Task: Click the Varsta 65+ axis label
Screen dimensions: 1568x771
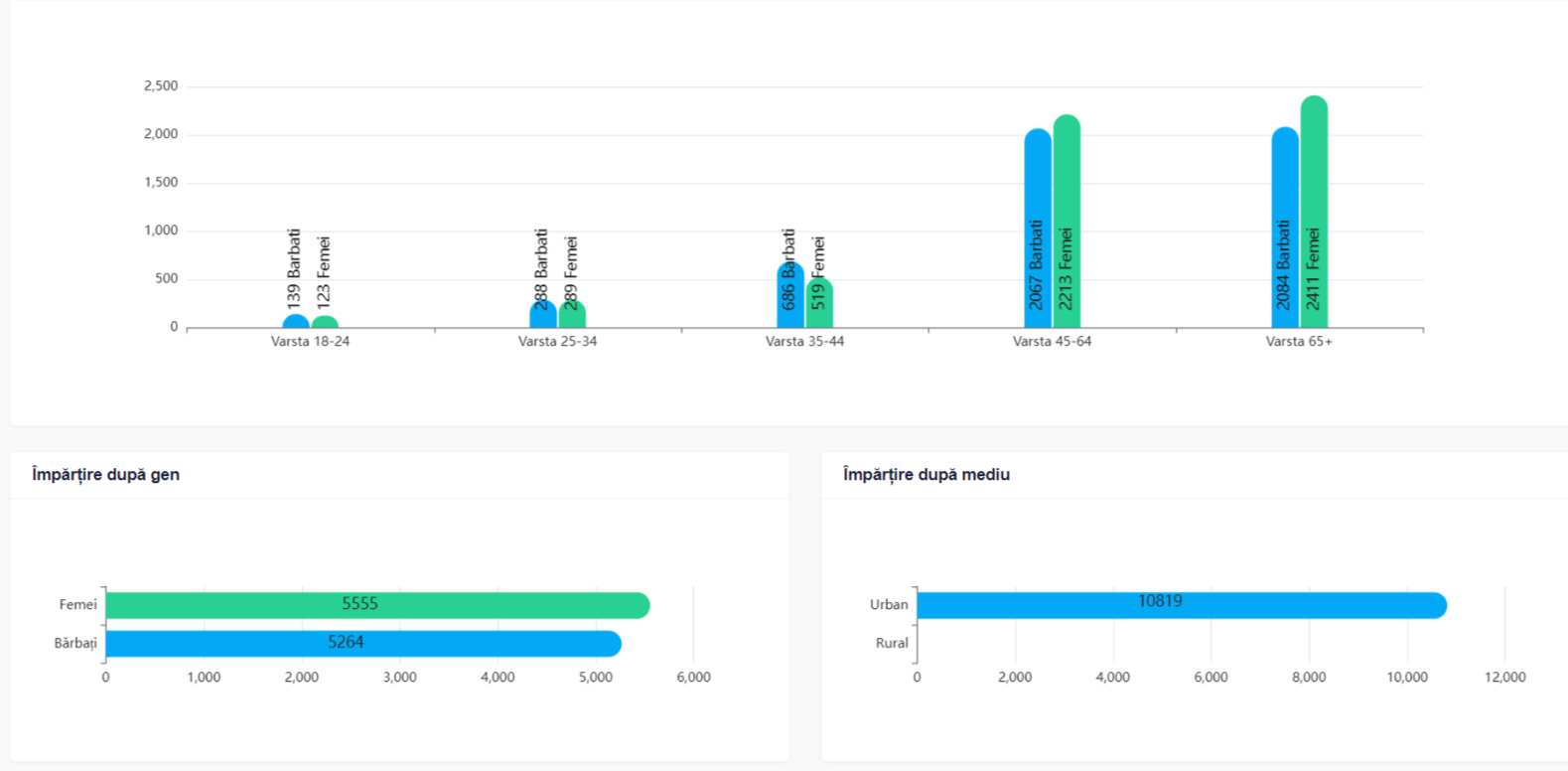Action: pos(1299,342)
